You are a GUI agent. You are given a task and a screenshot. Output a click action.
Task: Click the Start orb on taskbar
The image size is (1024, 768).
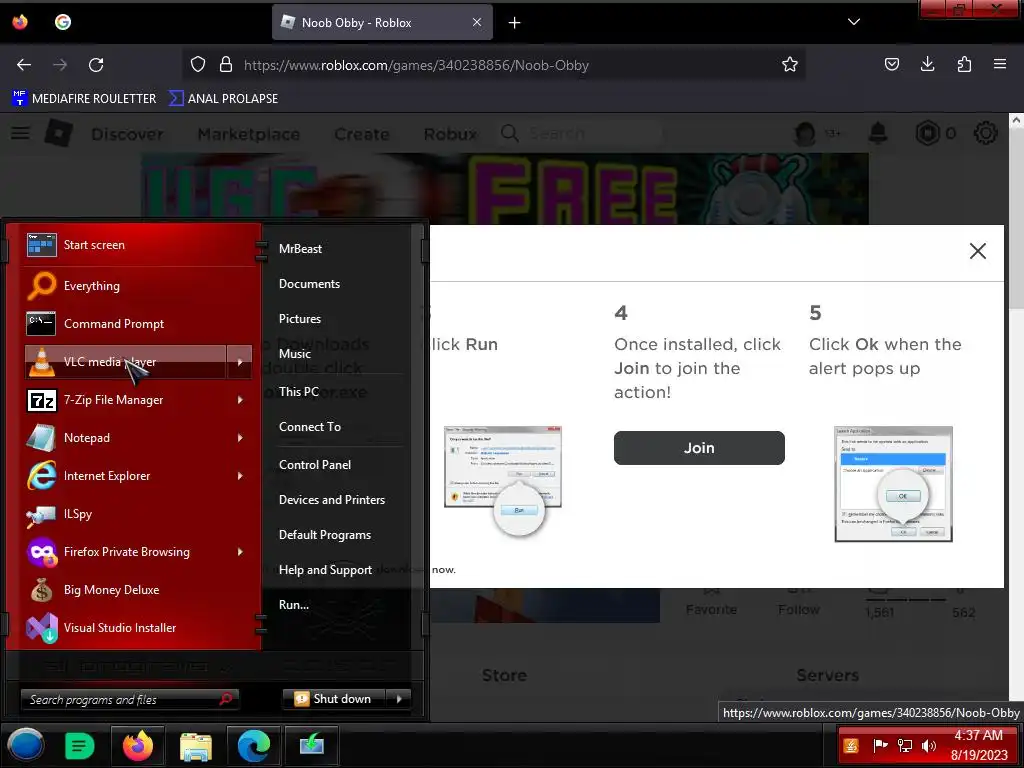click(25, 745)
